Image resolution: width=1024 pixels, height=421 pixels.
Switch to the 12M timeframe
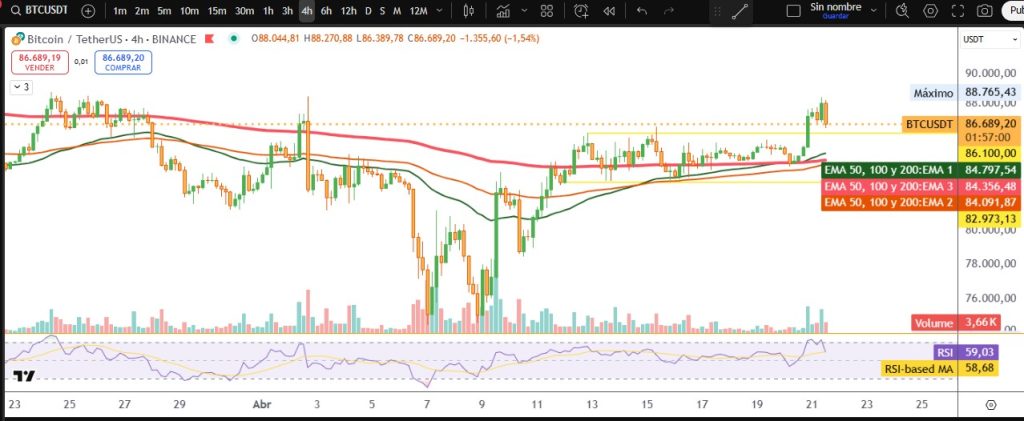point(419,11)
